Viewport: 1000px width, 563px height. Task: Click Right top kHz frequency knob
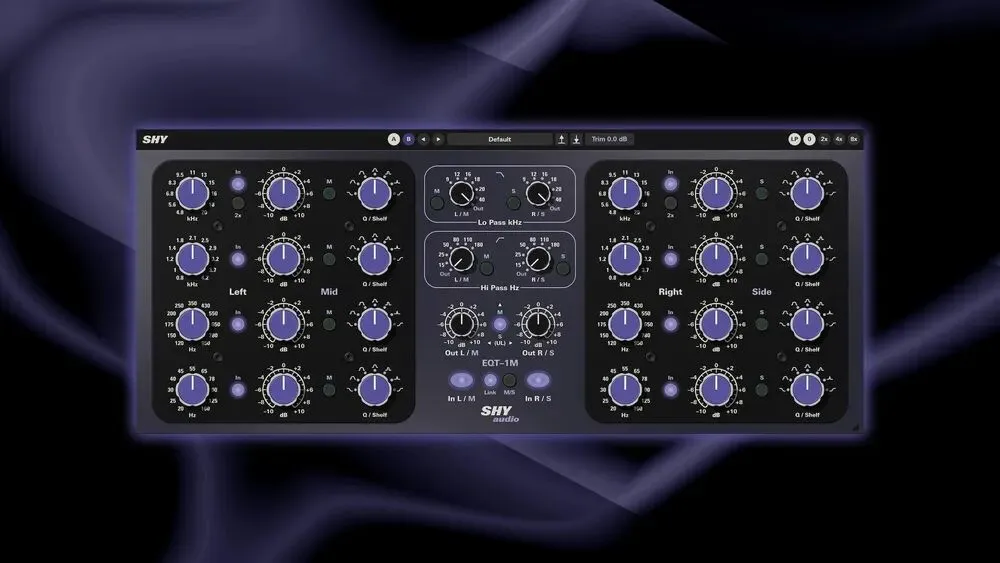pos(624,194)
